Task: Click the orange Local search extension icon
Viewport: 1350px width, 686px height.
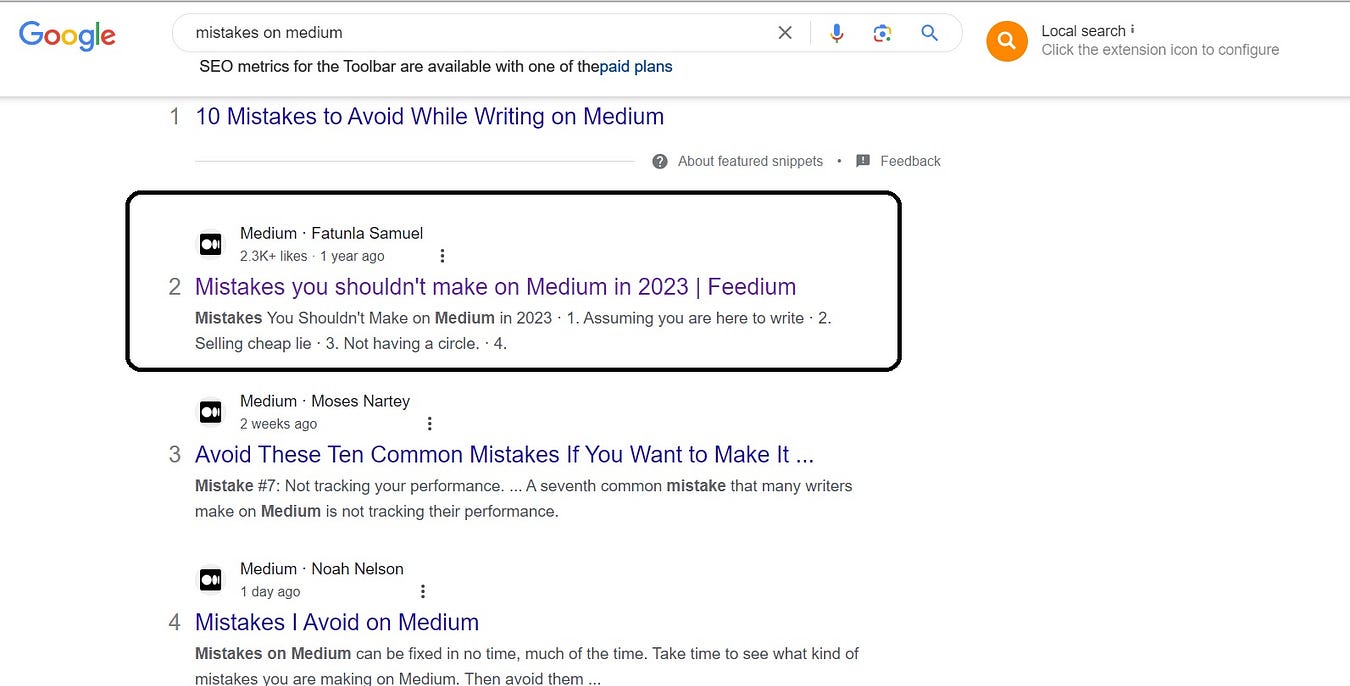Action: pos(1007,41)
